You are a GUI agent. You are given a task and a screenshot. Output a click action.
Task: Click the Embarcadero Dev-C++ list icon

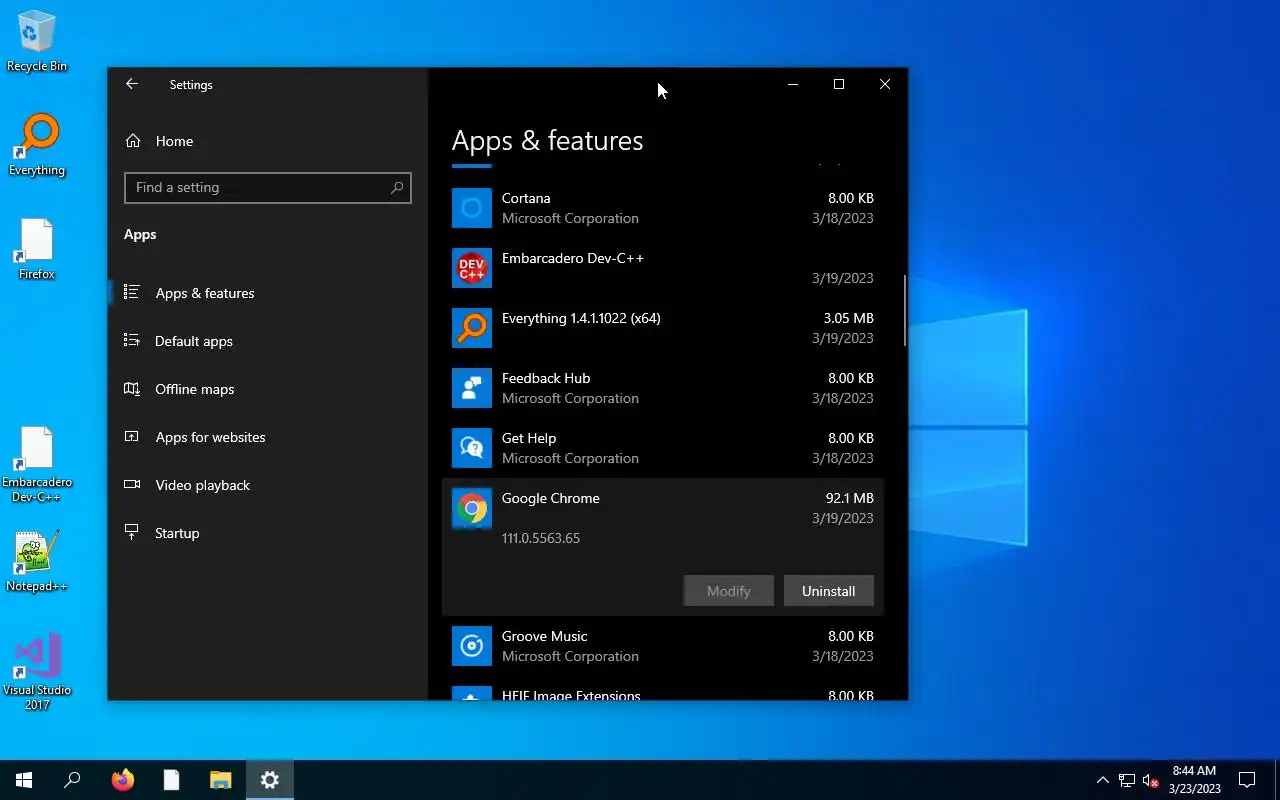pos(472,268)
